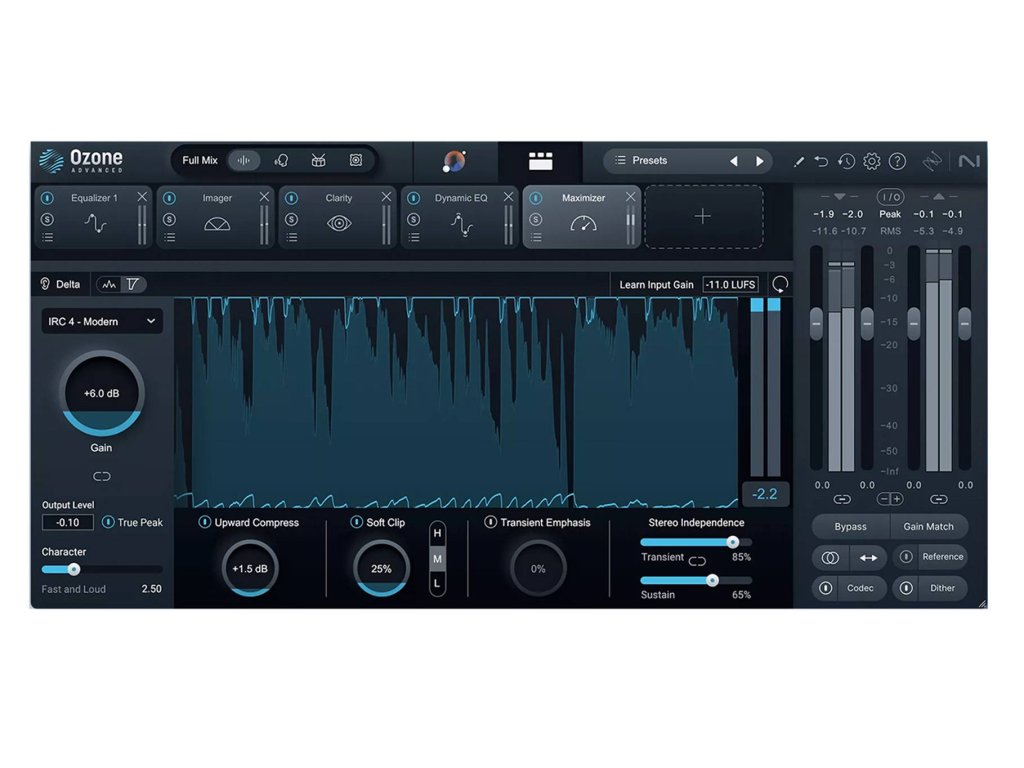Toggle Dynamic EQ module power

pyautogui.click(x=413, y=197)
